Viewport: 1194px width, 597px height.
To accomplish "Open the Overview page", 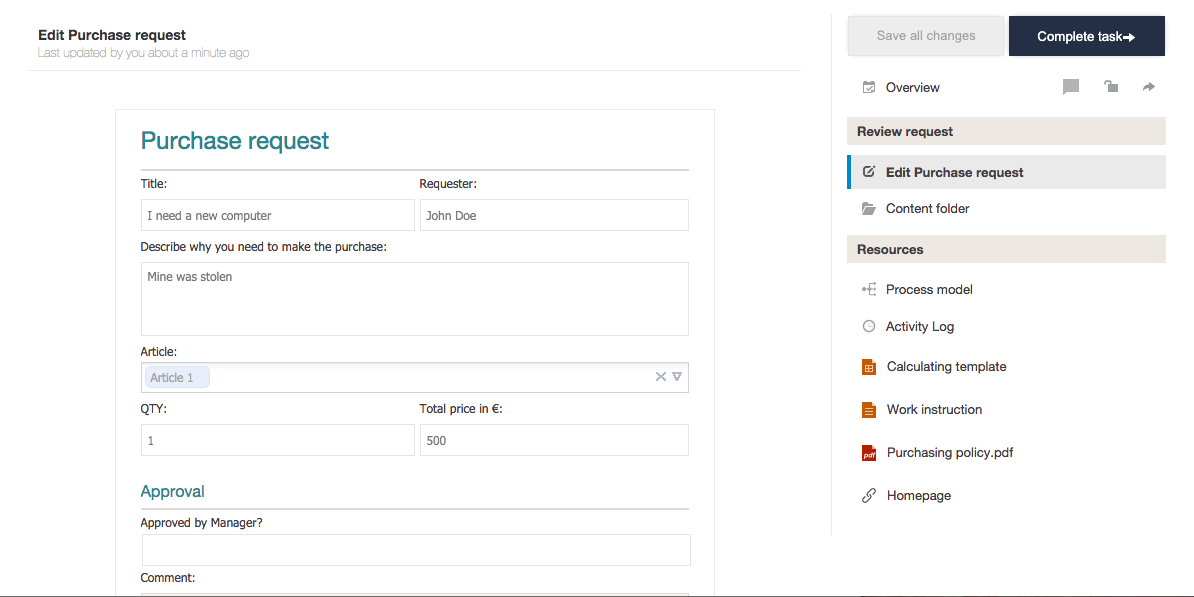I will coord(912,88).
